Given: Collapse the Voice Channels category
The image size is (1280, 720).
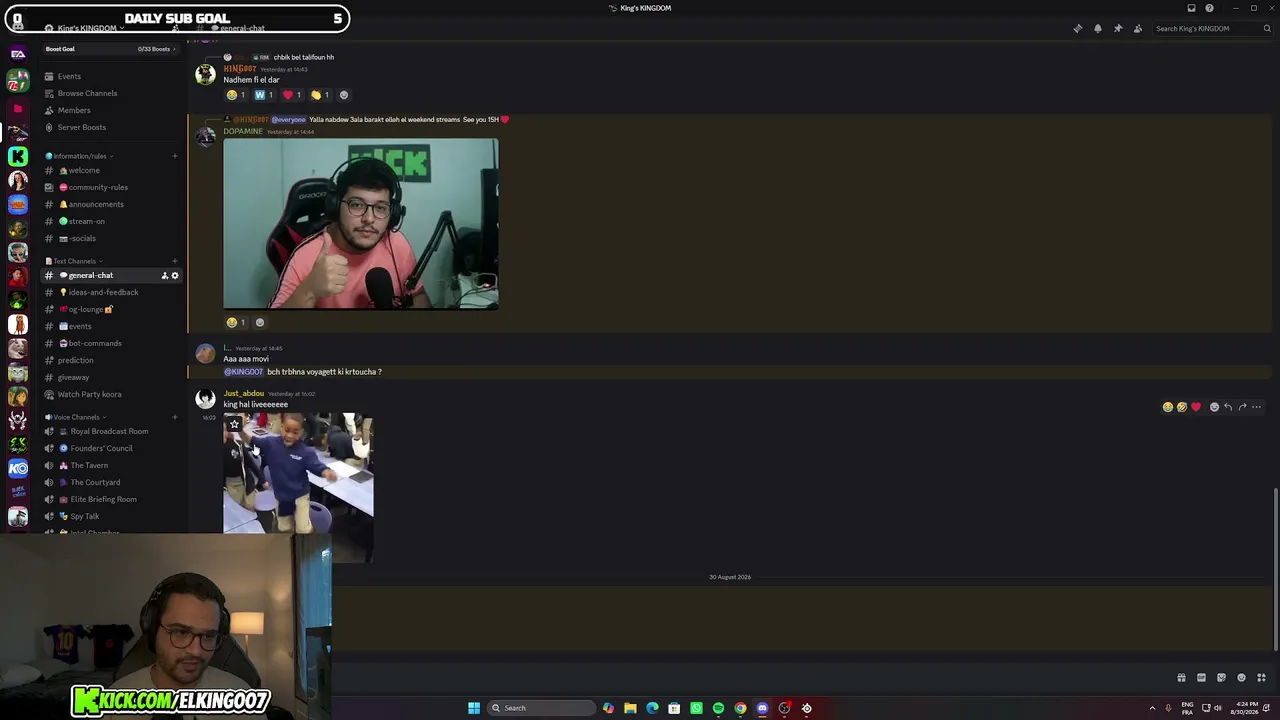Looking at the screenshot, I should click(x=77, y=417).
